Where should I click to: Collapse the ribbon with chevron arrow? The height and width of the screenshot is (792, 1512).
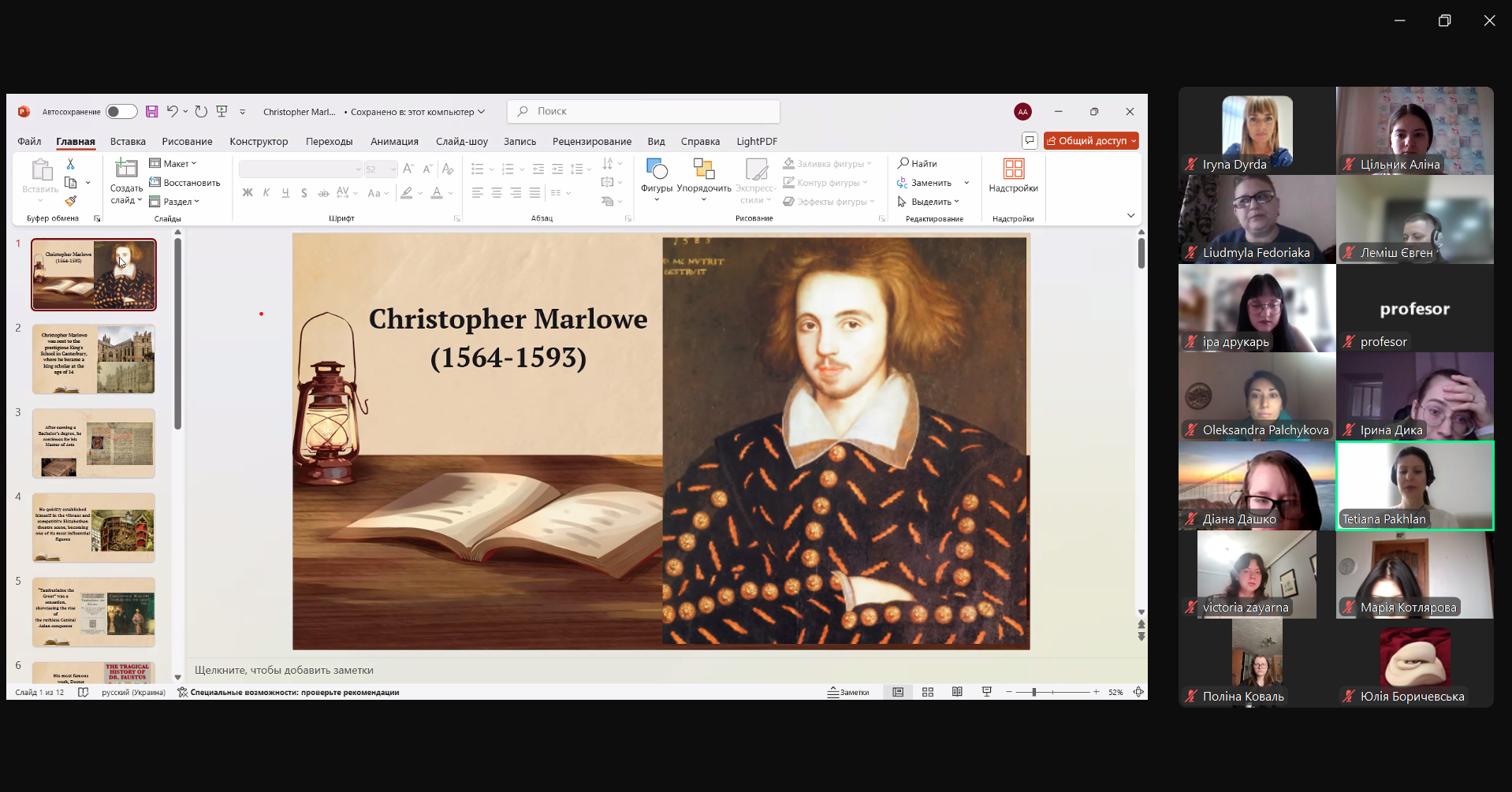(x=1130, y=216)
